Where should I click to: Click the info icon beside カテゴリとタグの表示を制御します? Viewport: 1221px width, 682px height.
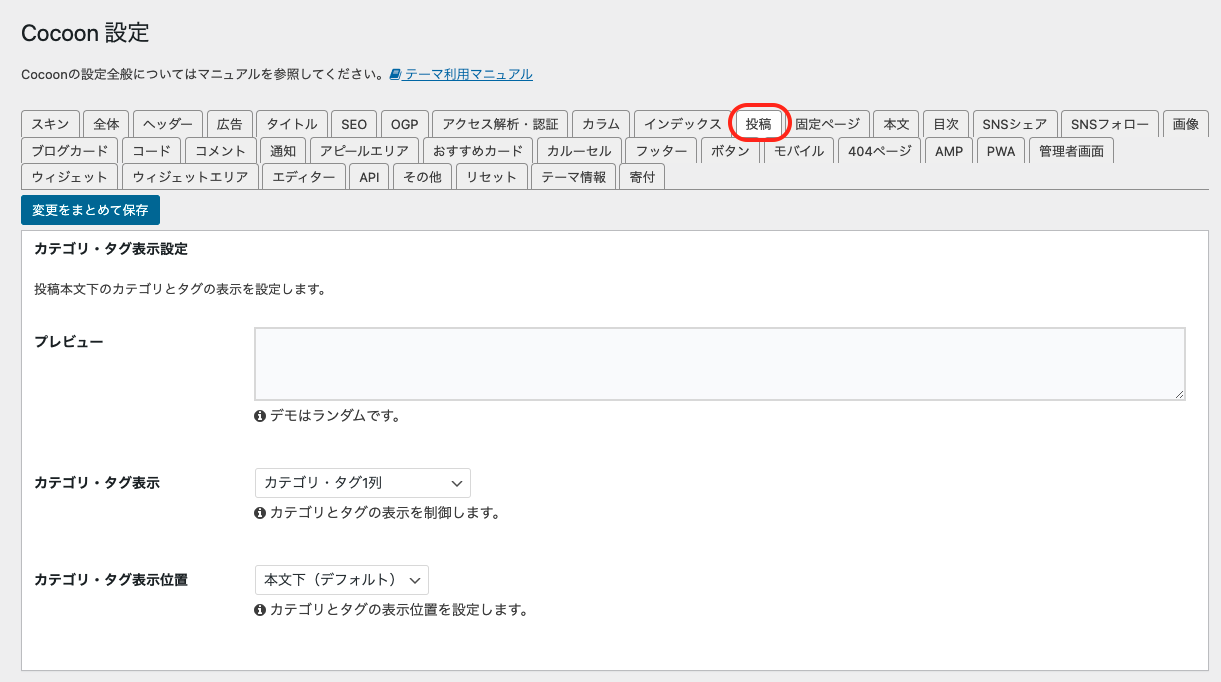click(261, 513)
